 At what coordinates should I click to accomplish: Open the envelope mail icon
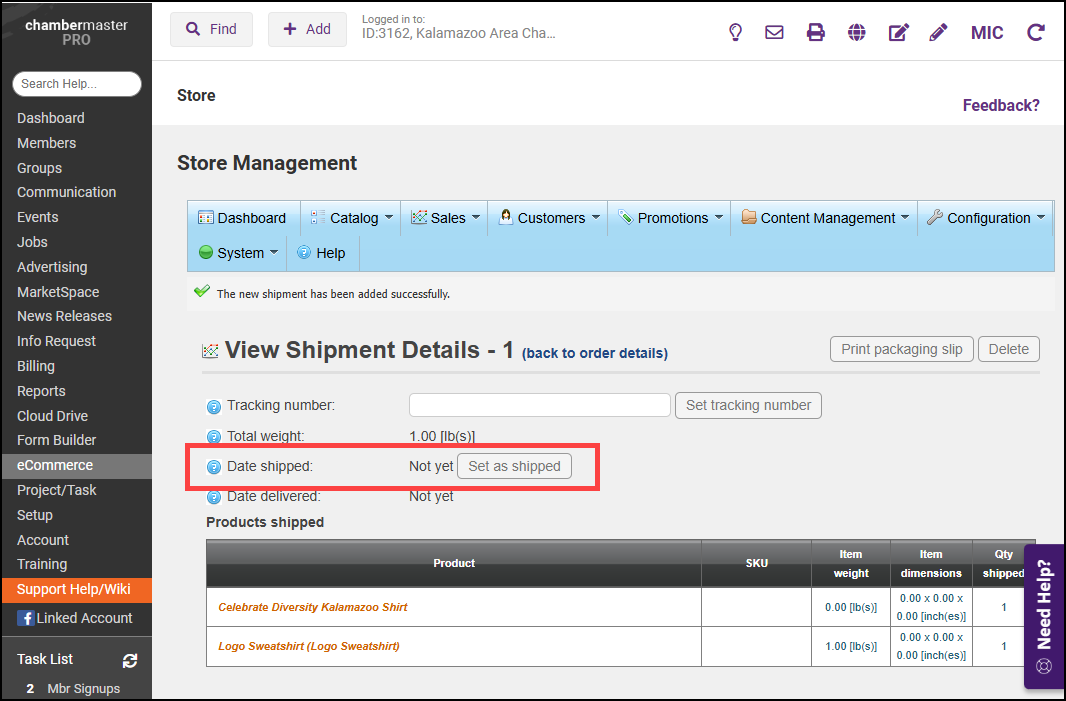(774, 32)
